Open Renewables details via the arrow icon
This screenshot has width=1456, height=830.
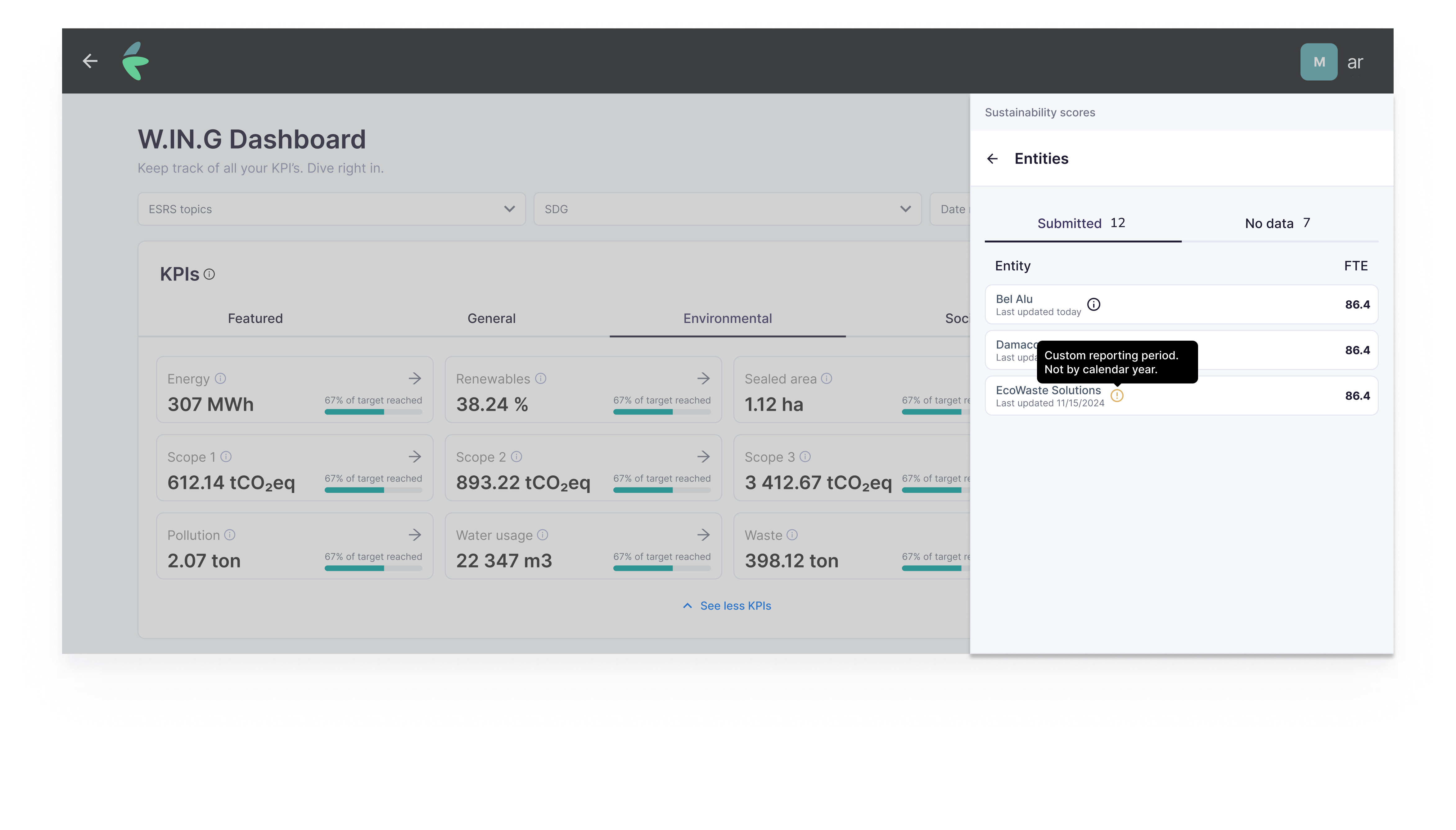703,378
